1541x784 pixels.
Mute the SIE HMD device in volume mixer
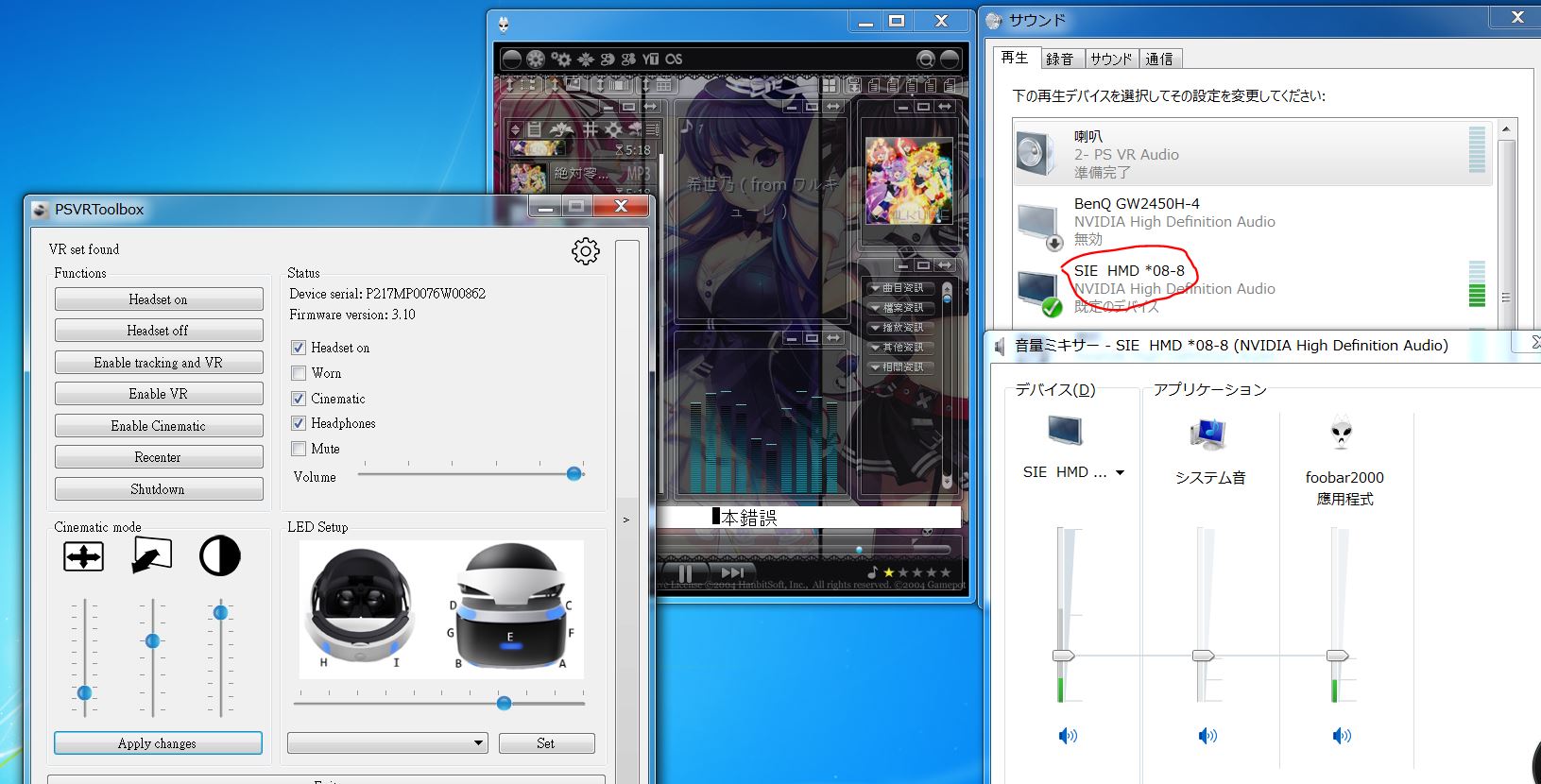(1068, 736)
